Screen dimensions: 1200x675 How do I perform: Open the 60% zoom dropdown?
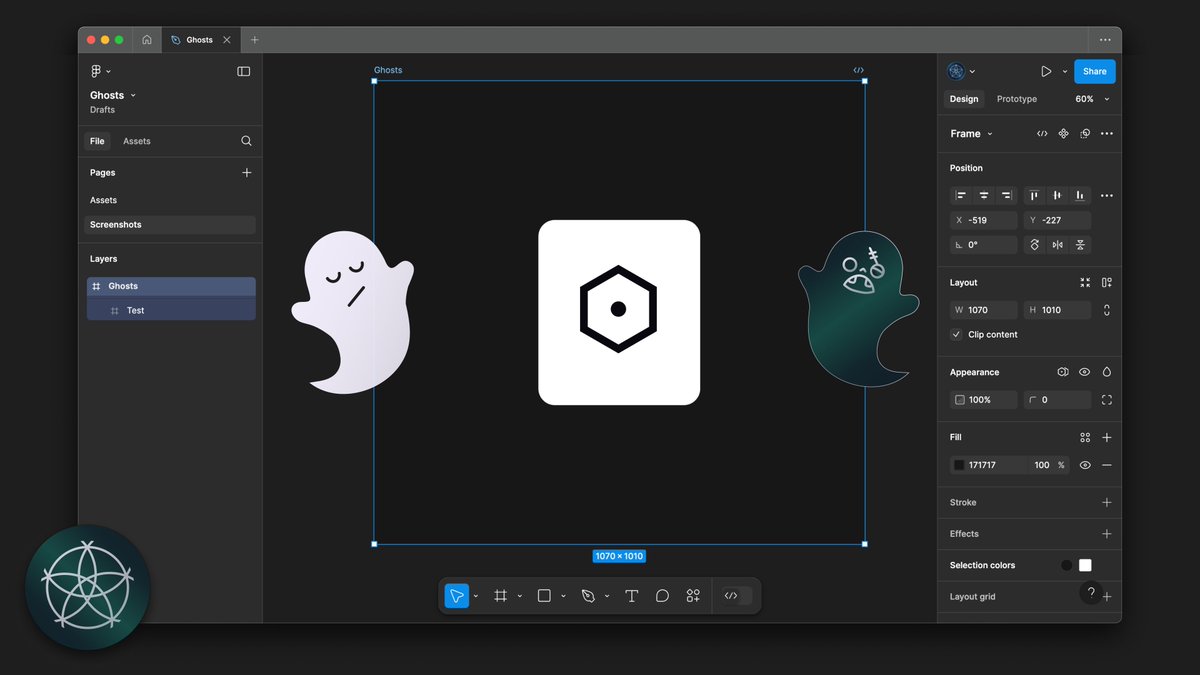[x=1092, y=99]
